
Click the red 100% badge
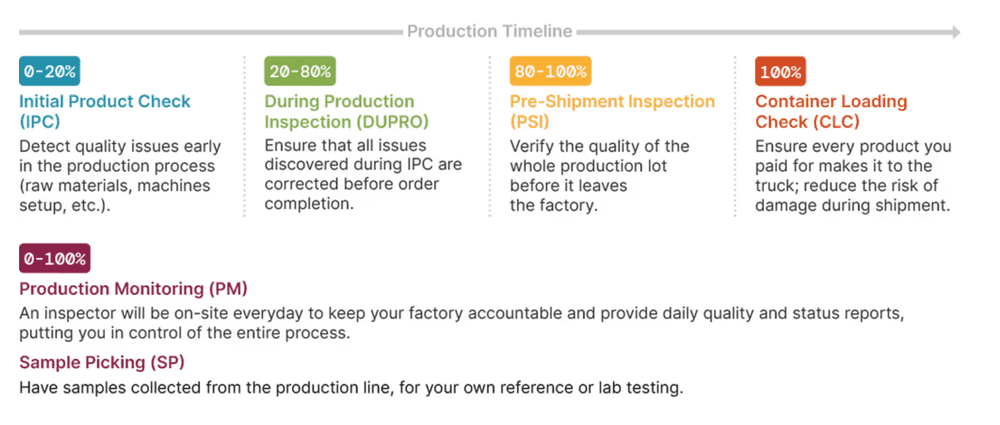[x=781, y=71]
